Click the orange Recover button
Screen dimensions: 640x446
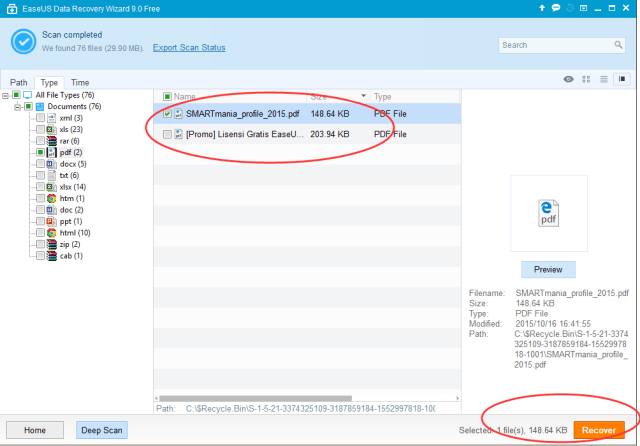(599, 430)
